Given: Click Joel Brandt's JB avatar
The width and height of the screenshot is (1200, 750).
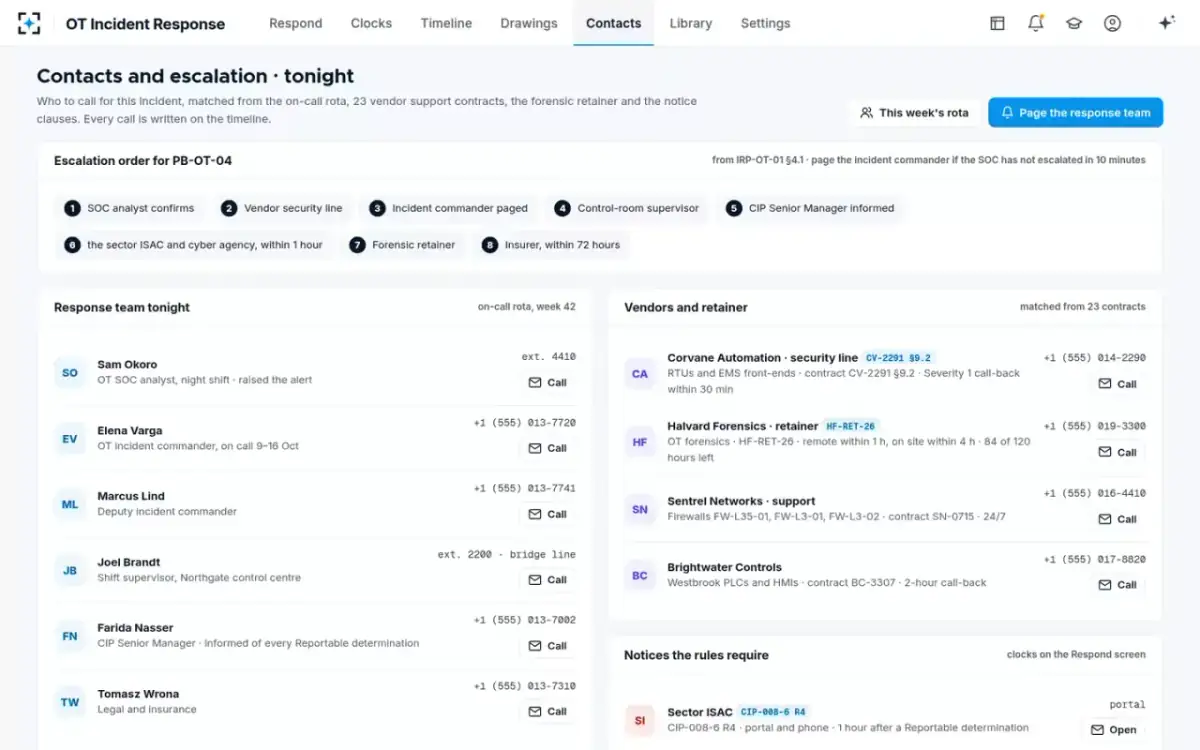Looking at the screenshot, I should click(x=70, y=571).
